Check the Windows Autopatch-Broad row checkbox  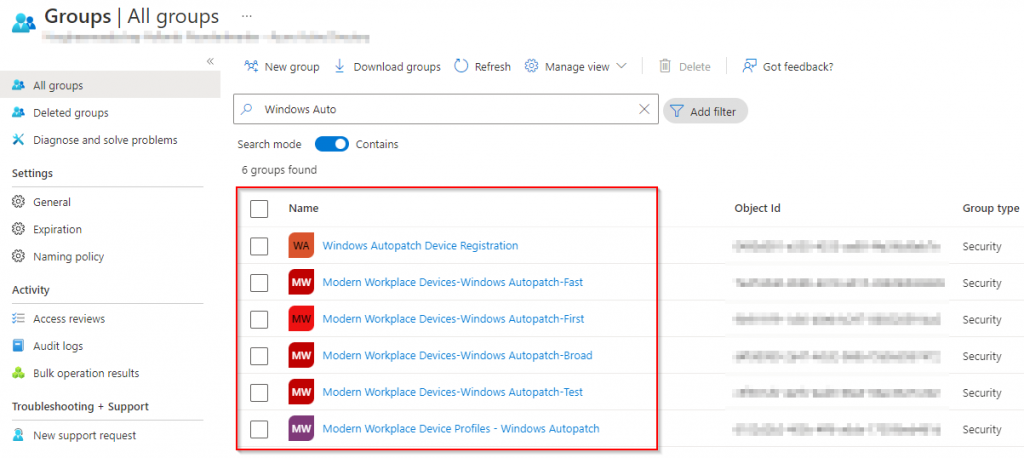coord(259,356)
